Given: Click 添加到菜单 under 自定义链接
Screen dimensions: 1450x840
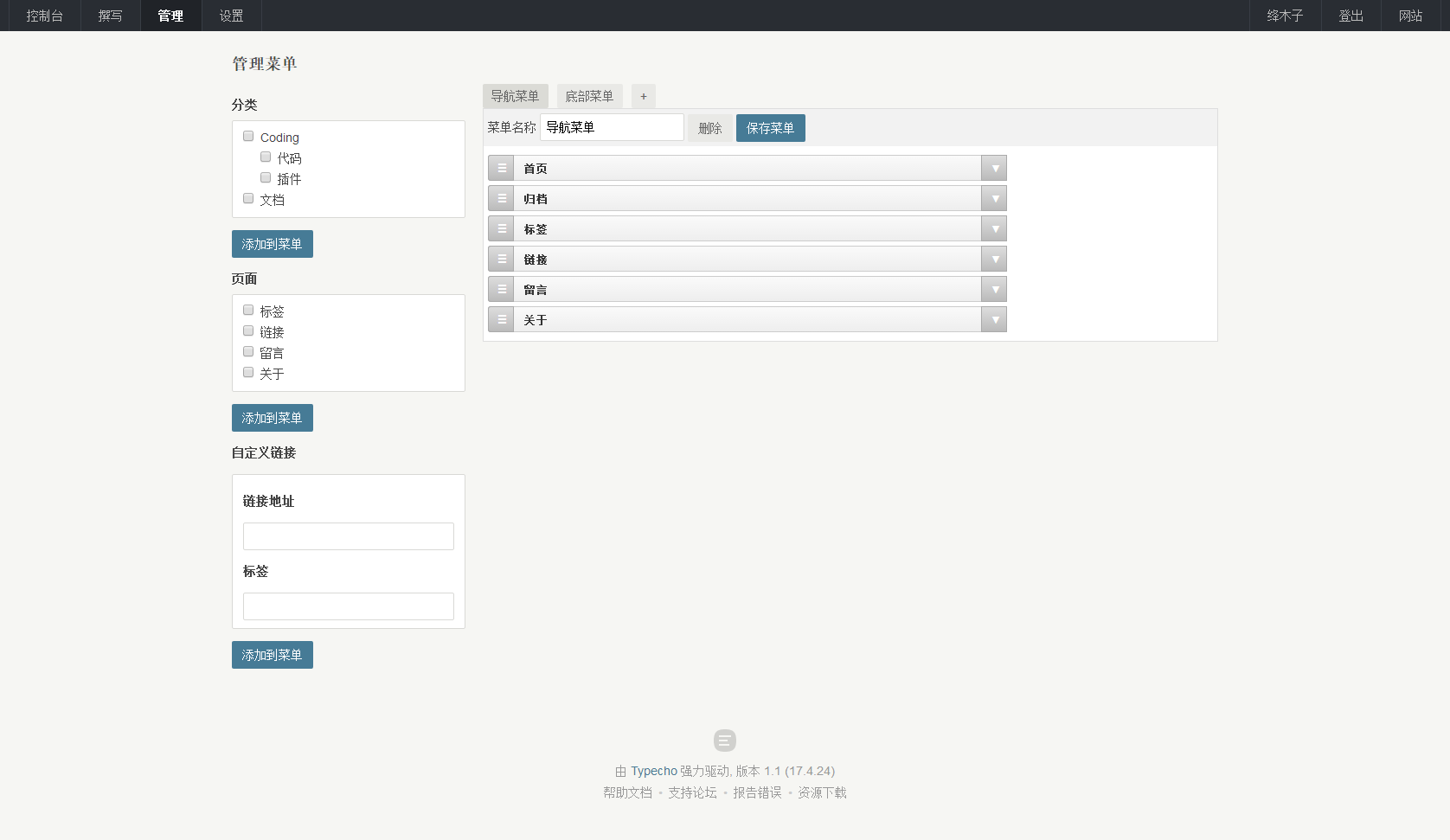Looking at the screenshot, I should [272, 655].
